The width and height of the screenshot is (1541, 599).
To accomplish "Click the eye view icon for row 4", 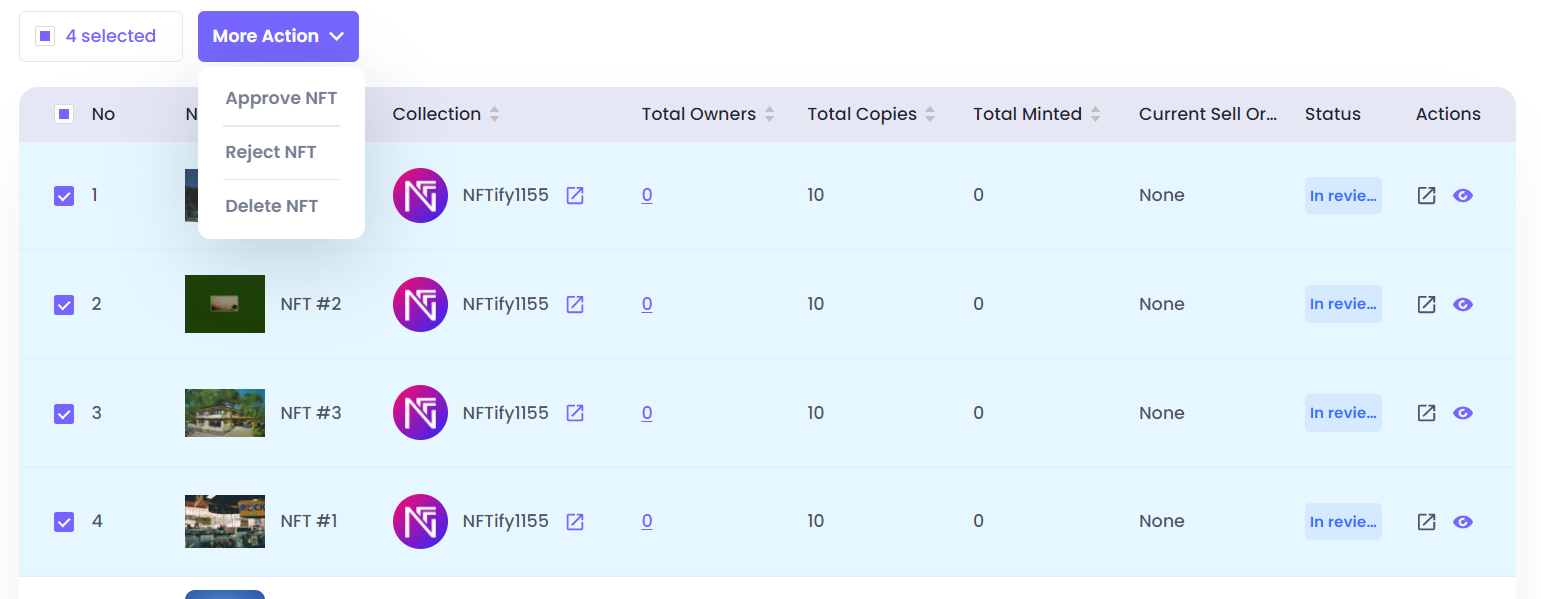I will pos(1463,521).
